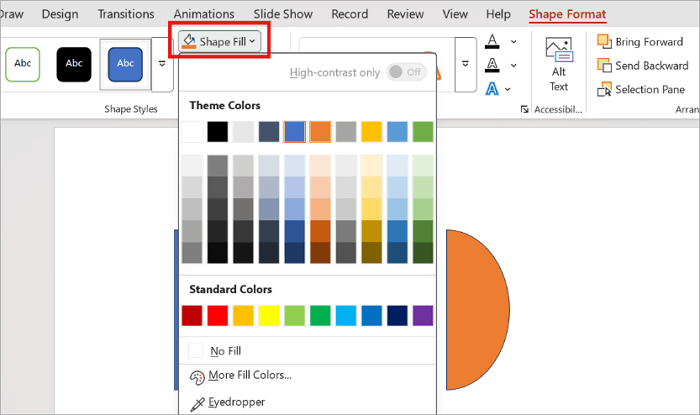700x415 pixels.
Task: Select the black theme color
Action: [x=217, y=132]
